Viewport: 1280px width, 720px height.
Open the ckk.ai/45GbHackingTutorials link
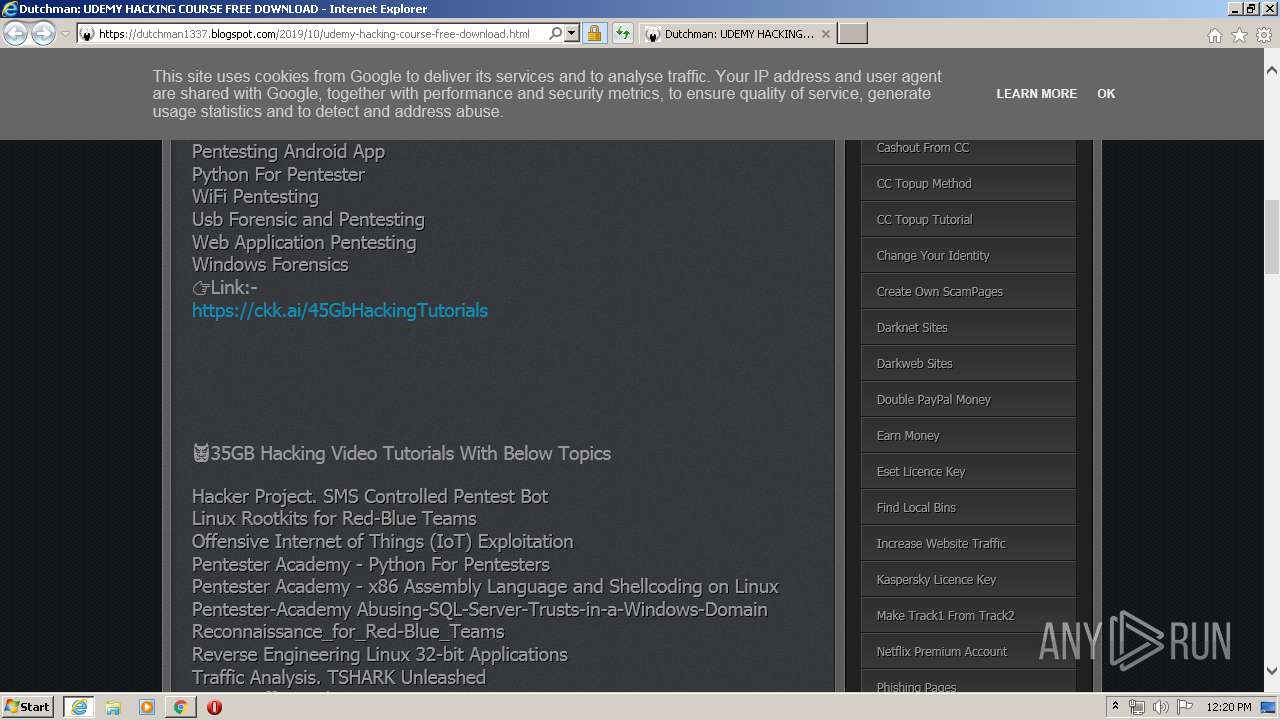tap(340, 310)
